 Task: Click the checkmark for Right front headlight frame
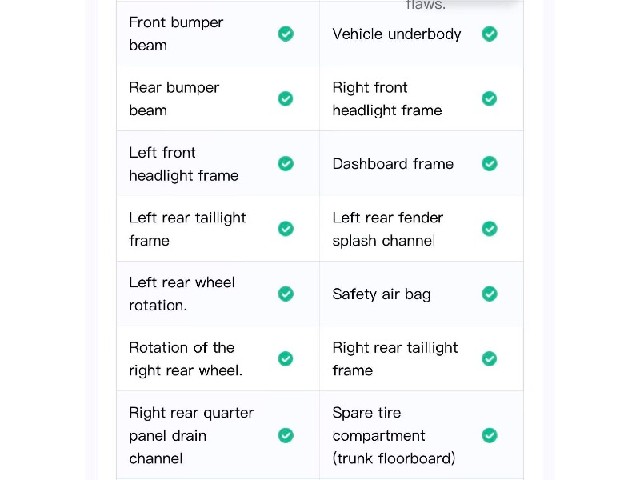coord(489,99)
